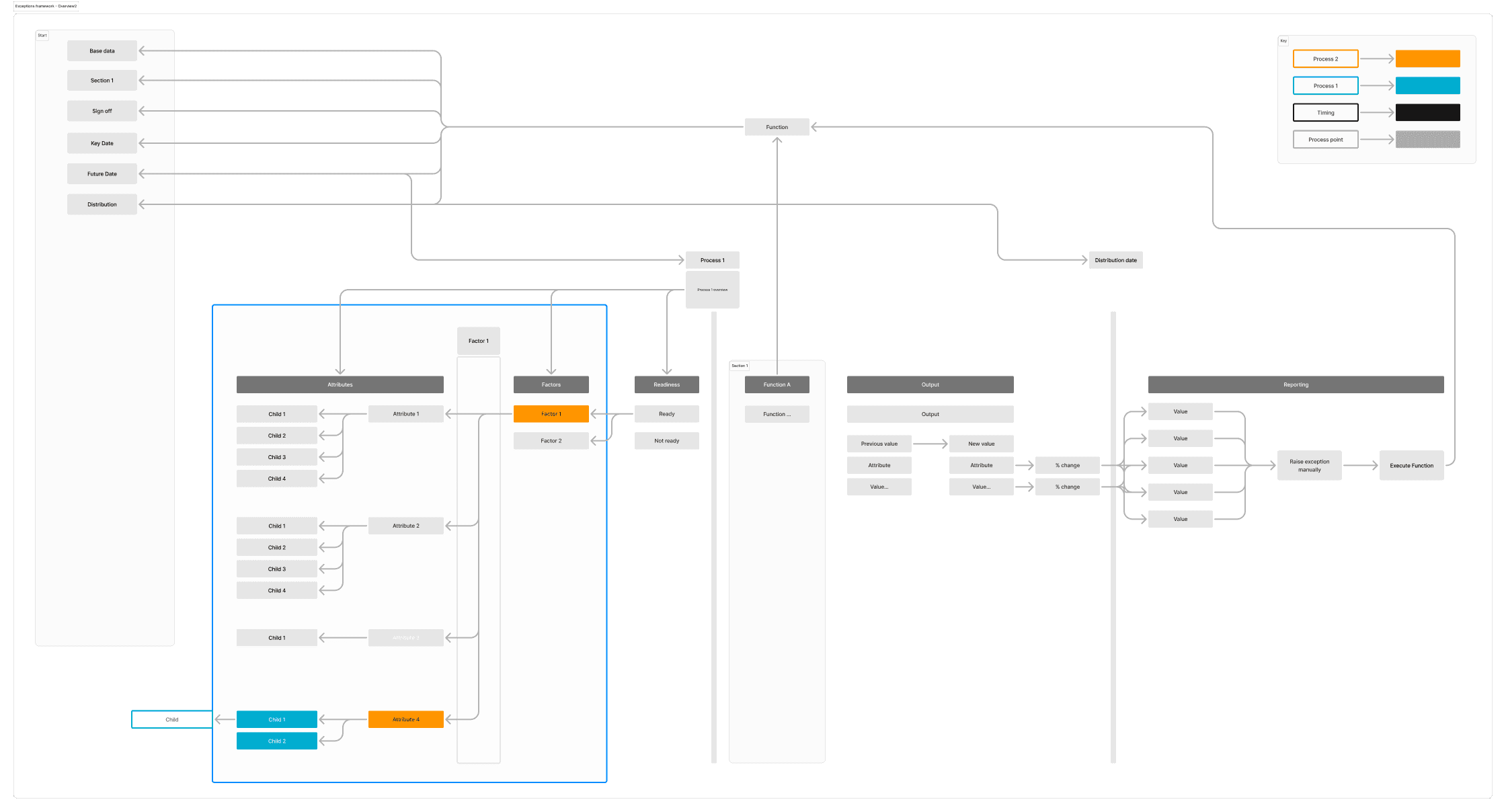Screen dimensions: 1506x812
Task: Click the Exceptions framework Overview2 frame title
Action: click(46, 6)
